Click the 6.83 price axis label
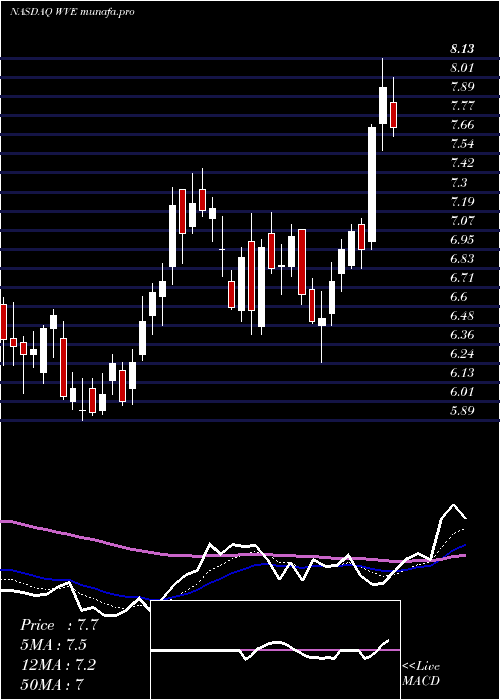The image size is (500, 700). click(x=462, y=258)
